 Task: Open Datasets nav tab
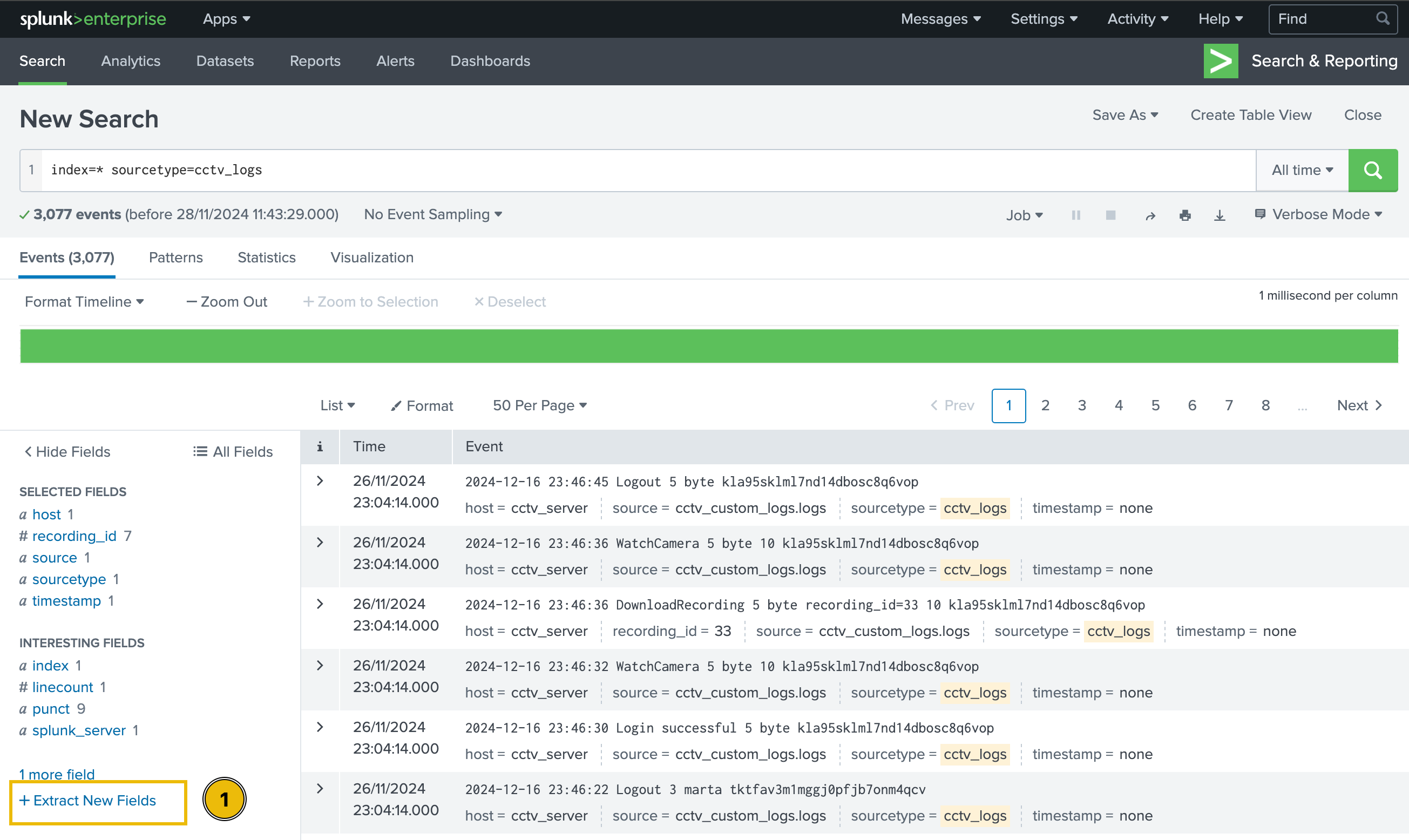tap(225, 60)
